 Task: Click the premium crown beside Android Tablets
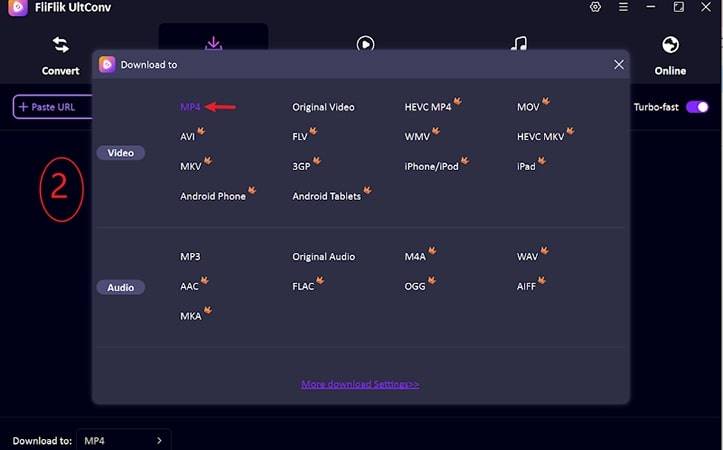tap(367, 190)
